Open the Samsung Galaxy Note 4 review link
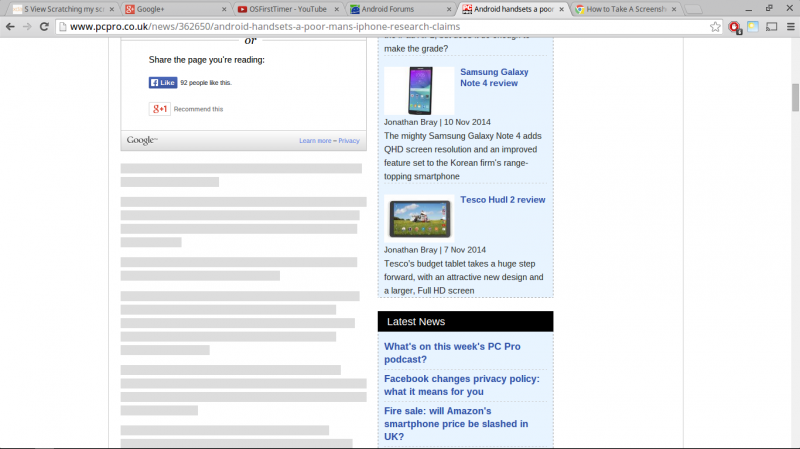The image size is (800, 449). pyautogui.click(x=494, y=78)
